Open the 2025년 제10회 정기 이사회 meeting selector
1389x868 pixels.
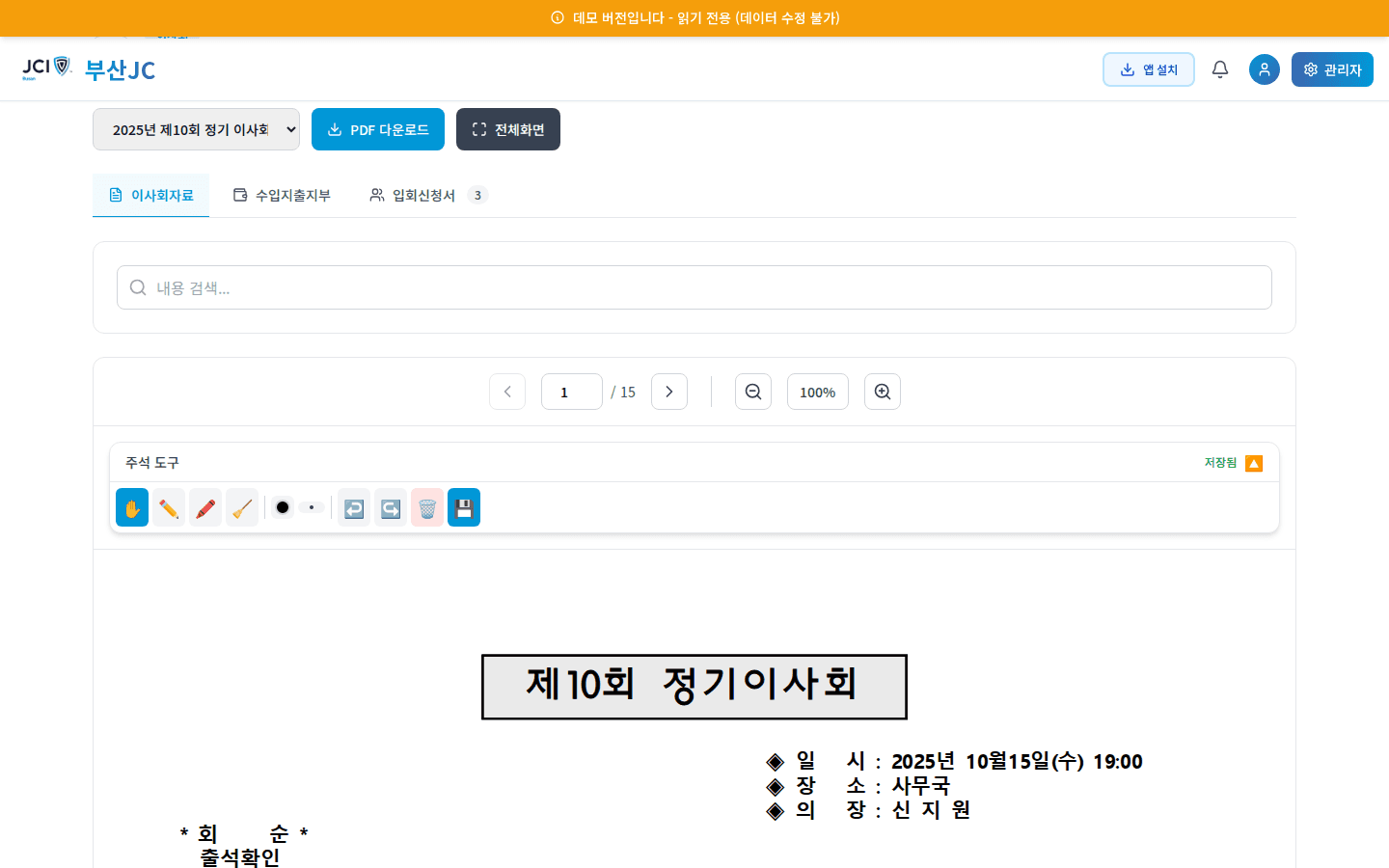point(196,128)
